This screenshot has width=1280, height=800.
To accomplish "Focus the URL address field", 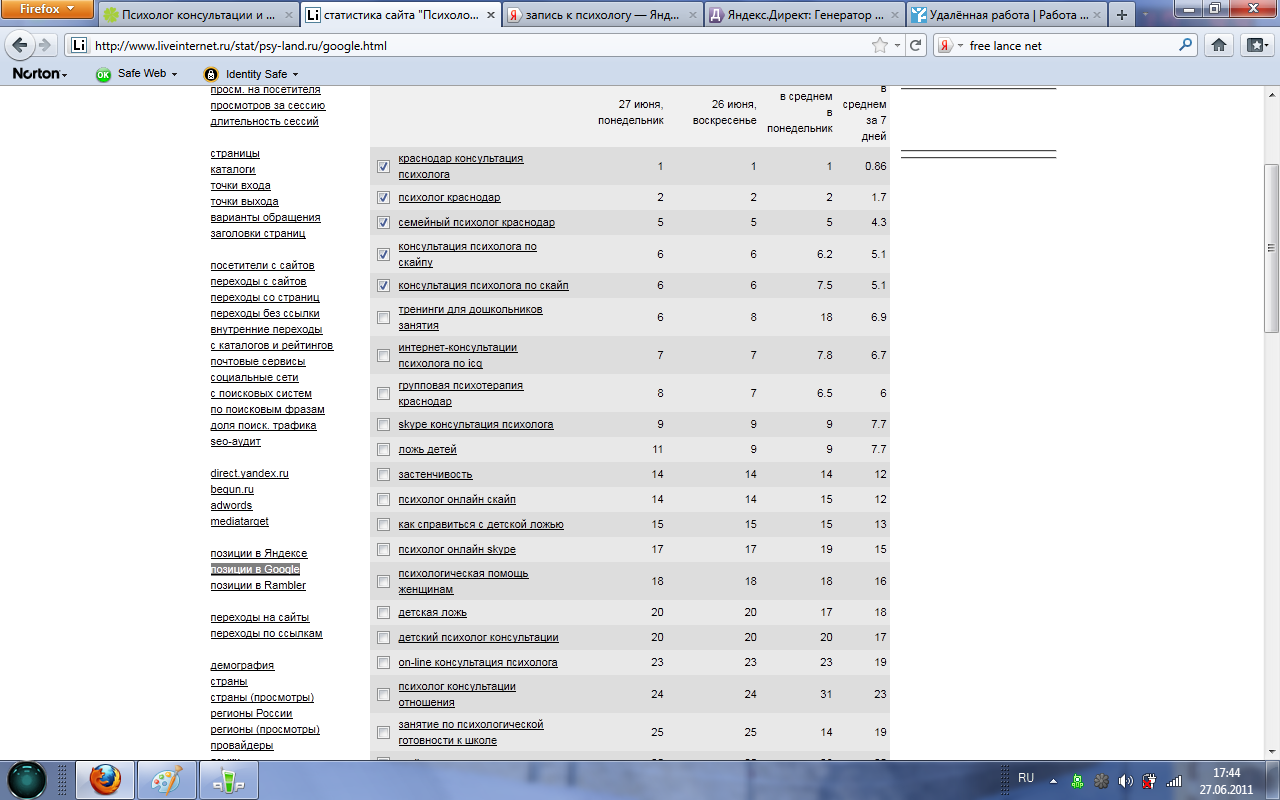I will pos(478,46).
